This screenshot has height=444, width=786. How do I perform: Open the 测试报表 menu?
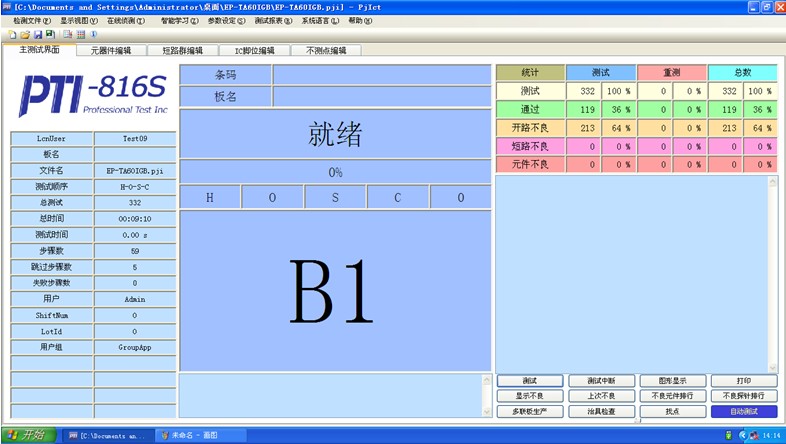pyautogui.click(x=273, y=20)
